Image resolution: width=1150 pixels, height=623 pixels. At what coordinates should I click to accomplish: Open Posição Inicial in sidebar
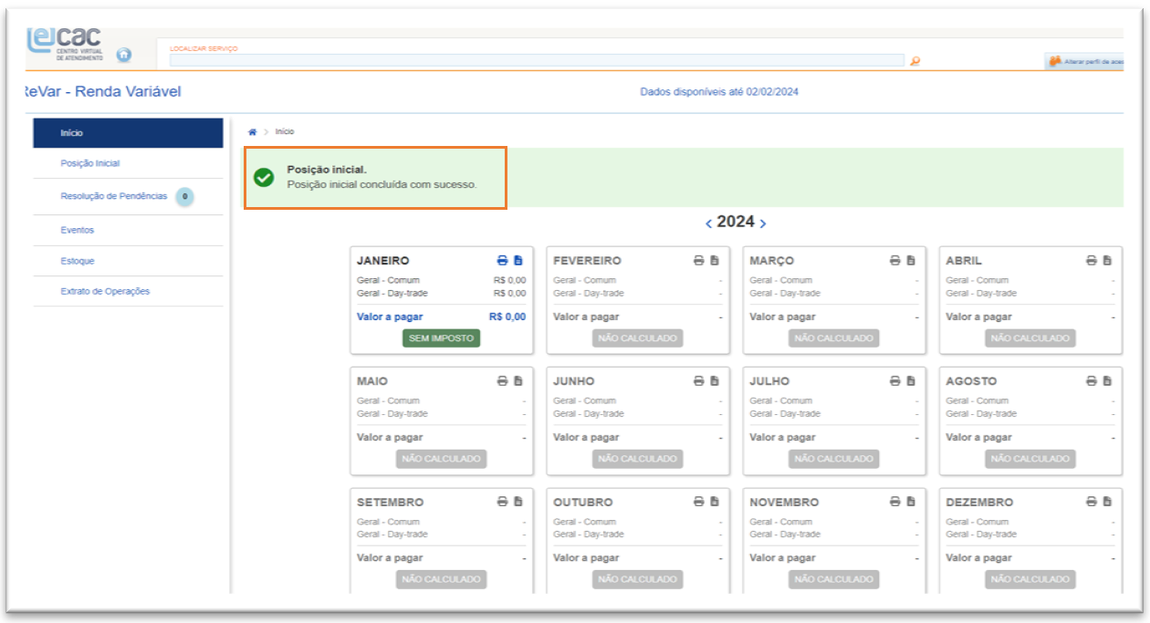90,164
